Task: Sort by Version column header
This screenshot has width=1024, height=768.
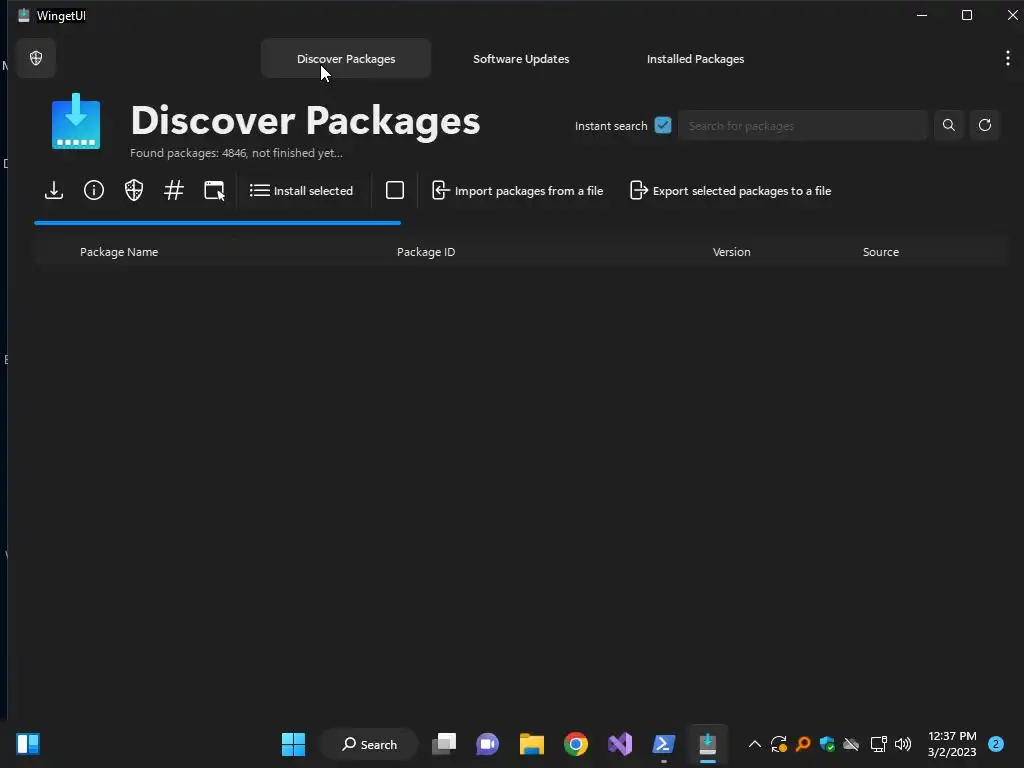Action: [731, 251]
